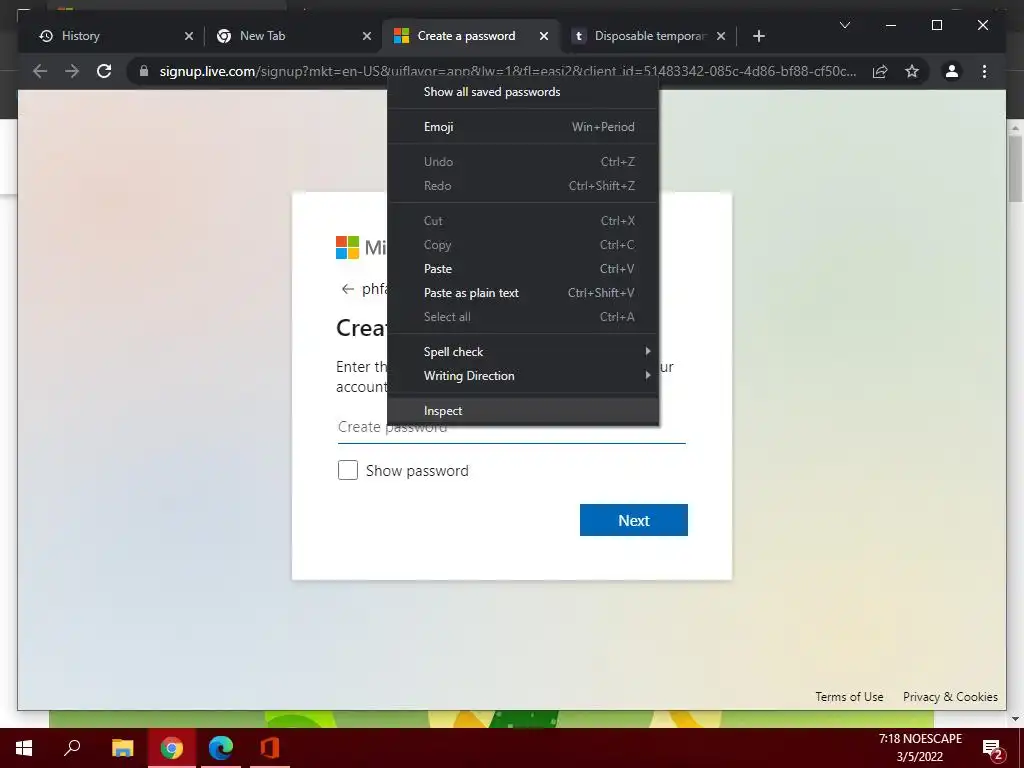
Task: Choose Paste as plain text
Action: coord(522,293)
